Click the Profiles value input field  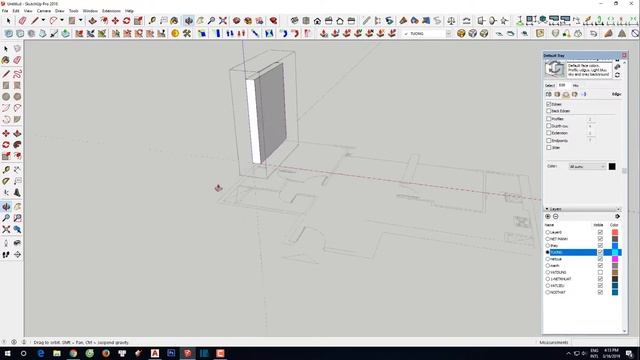[x=590, y=119]
